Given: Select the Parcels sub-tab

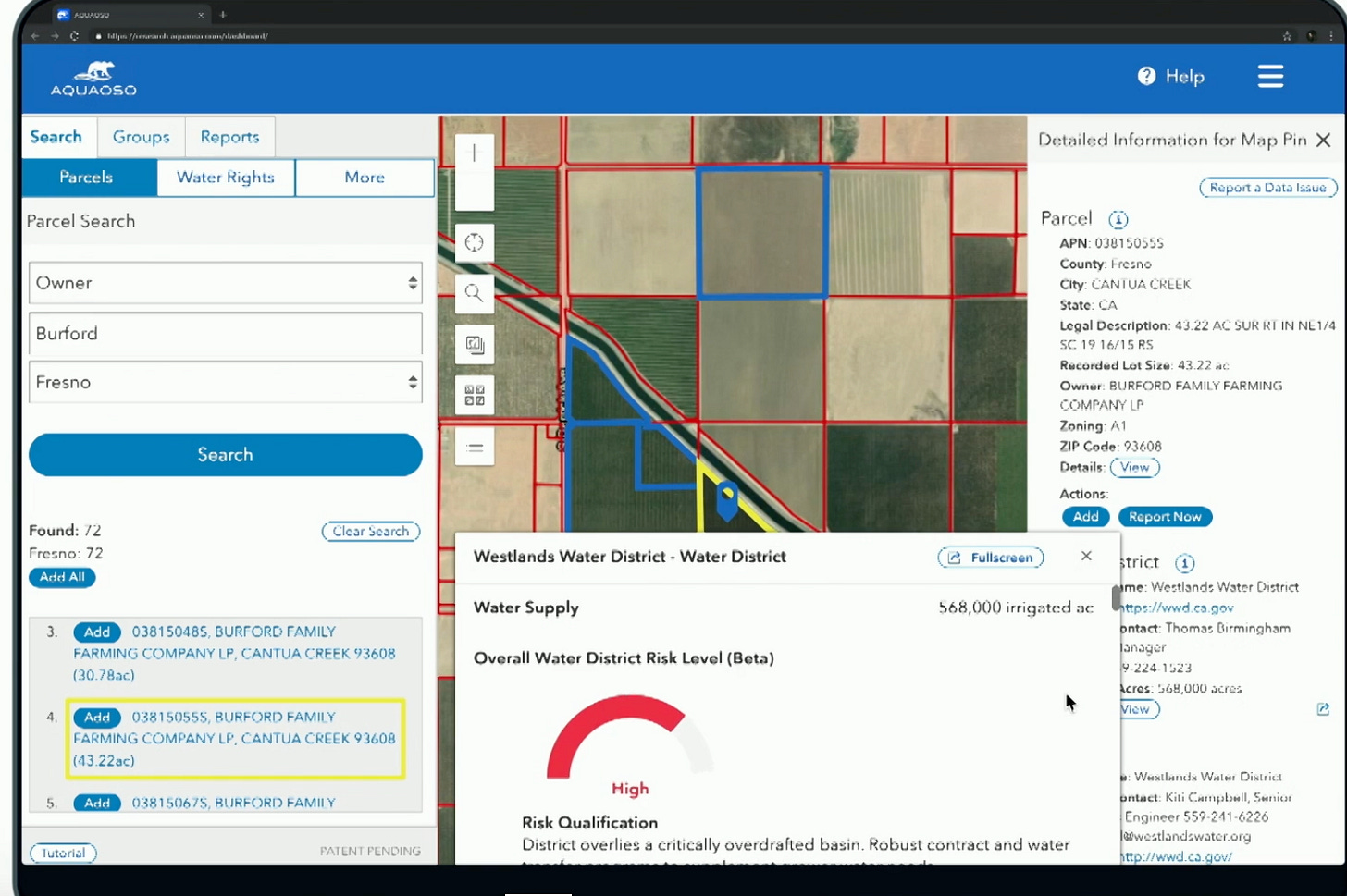Looking at the screenshot, I should pos(87,178).
